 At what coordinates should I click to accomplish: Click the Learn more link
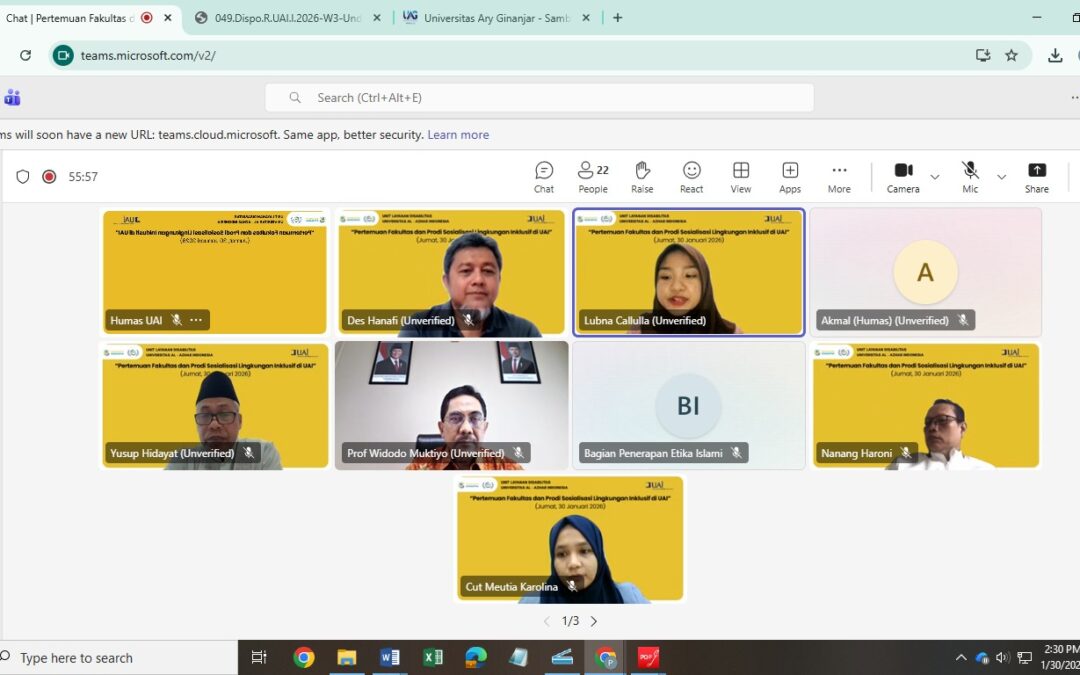point(458,135)
